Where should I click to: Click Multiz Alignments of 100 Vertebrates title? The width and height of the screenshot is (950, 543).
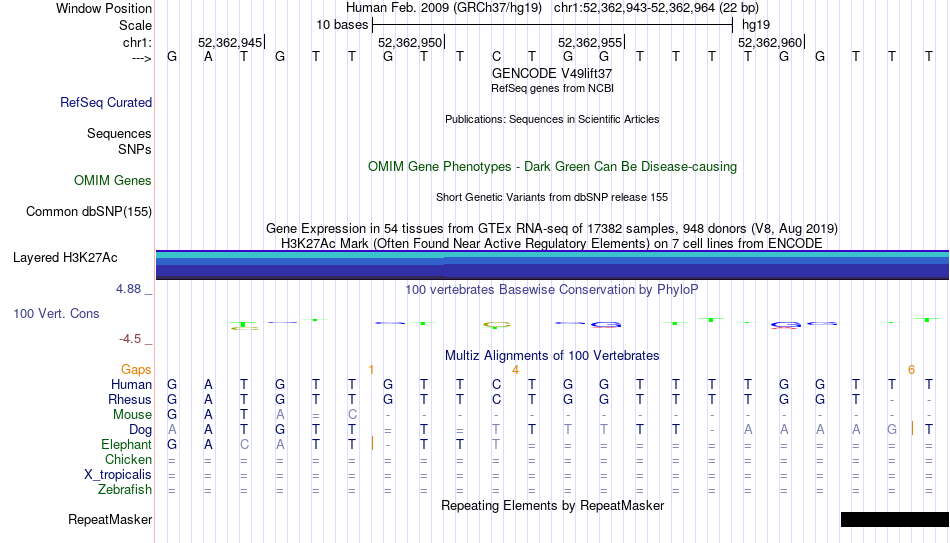click(552, 356)
